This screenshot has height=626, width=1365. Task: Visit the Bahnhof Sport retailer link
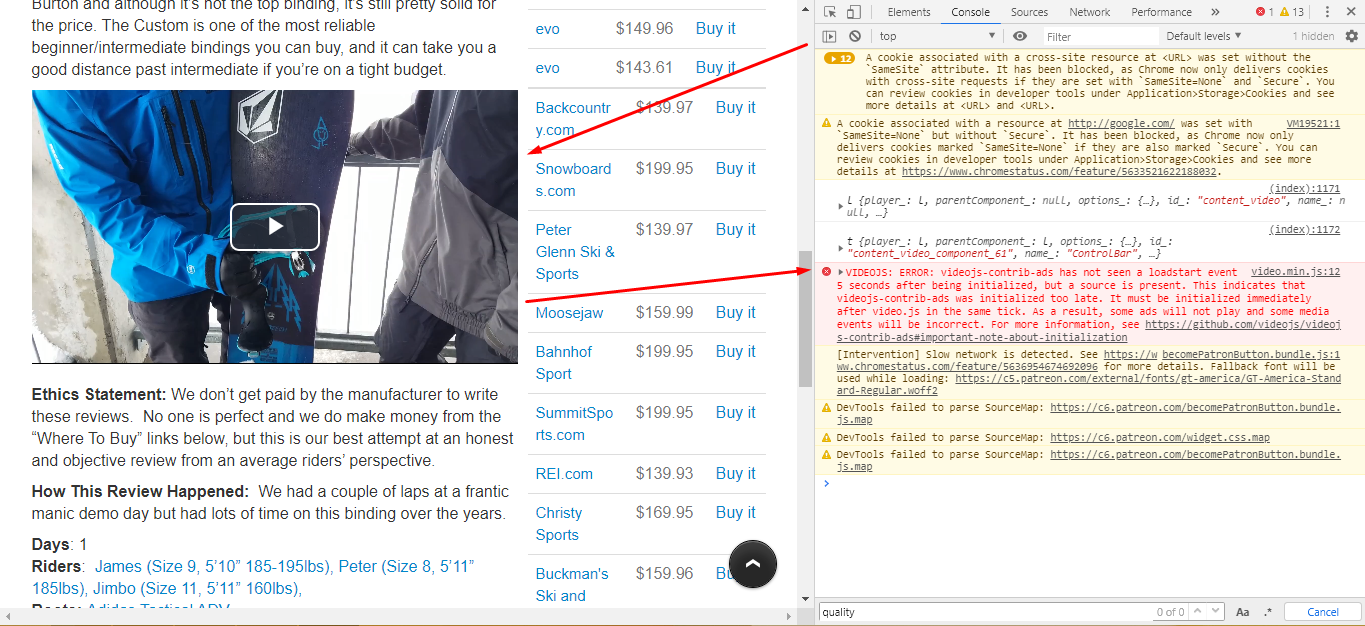(x=563, y=363)
